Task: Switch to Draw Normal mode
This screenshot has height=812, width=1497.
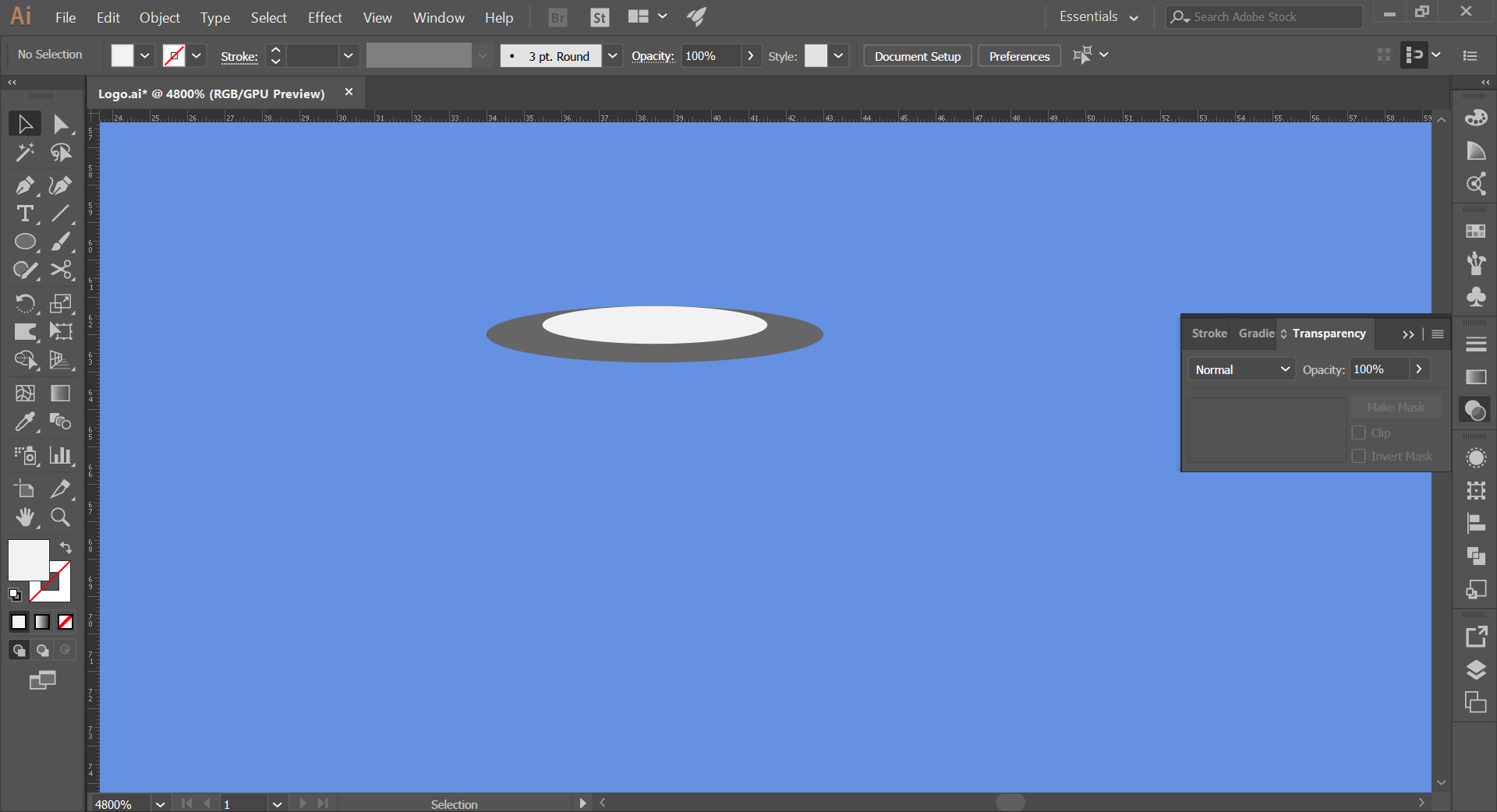Action: [19, 650]
